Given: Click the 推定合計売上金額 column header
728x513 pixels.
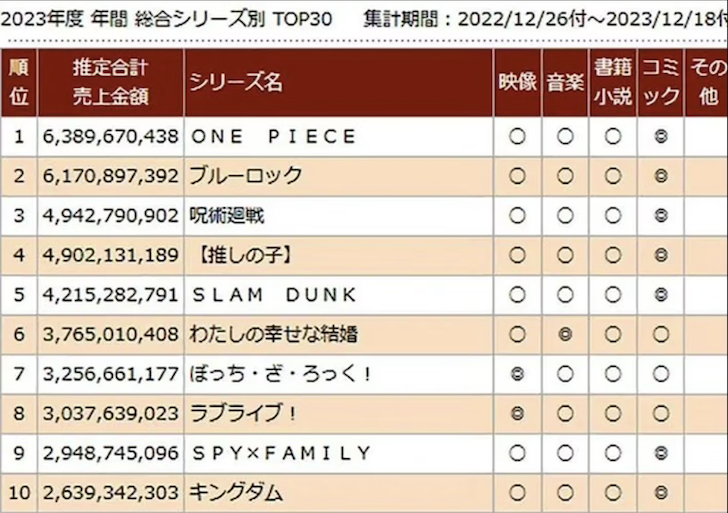Looking at the screenshot, I should pyautogui.click(x=110, y=82).
